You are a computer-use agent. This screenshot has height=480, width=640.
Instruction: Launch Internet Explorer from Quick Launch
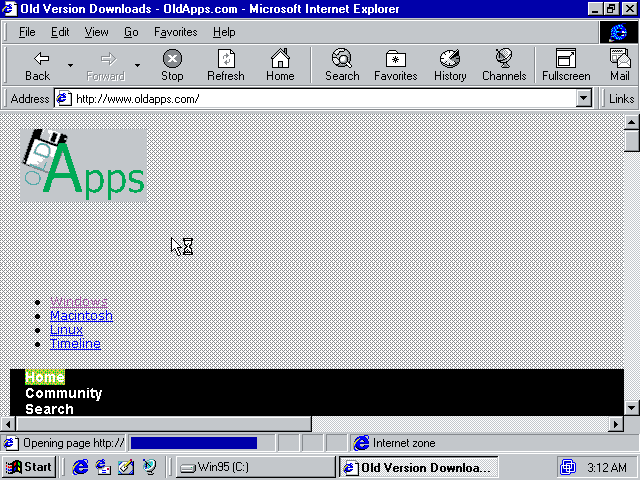80,467
